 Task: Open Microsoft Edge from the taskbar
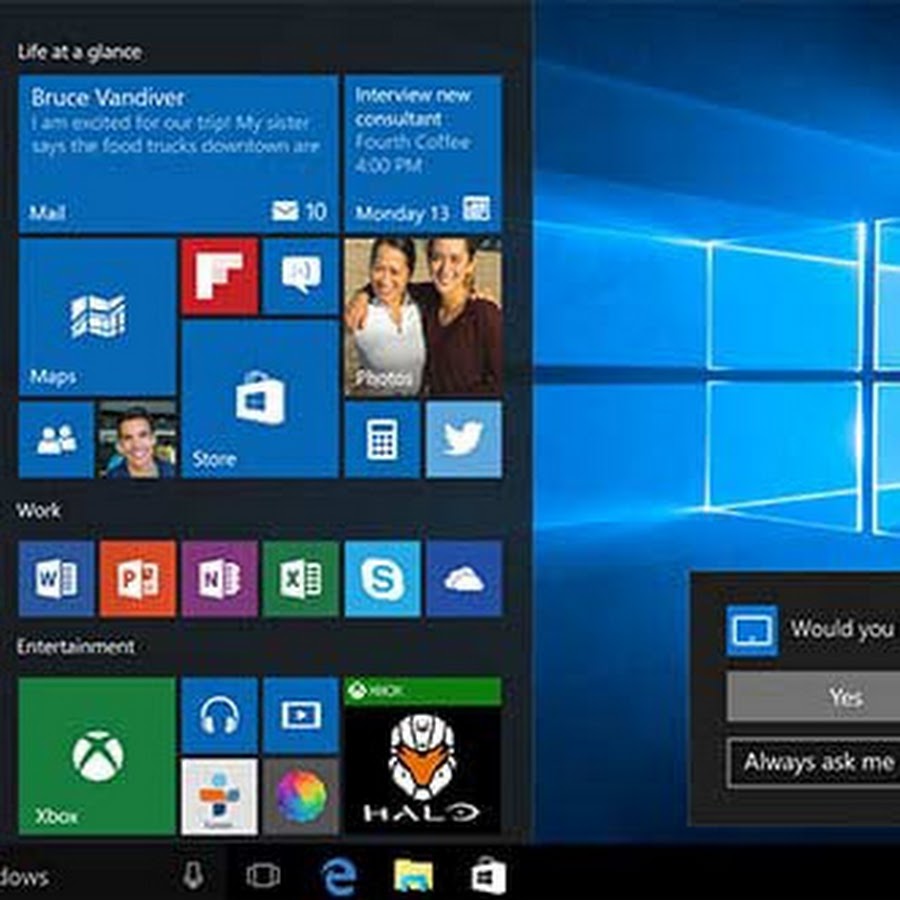338,877
